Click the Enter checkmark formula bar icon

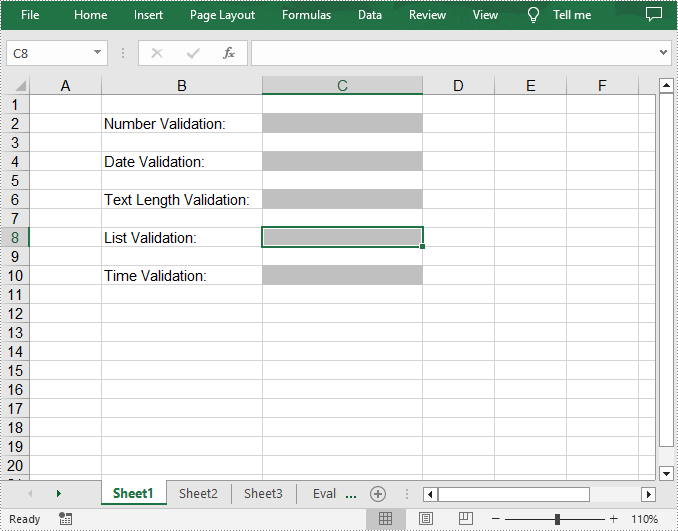pos(193,53)
